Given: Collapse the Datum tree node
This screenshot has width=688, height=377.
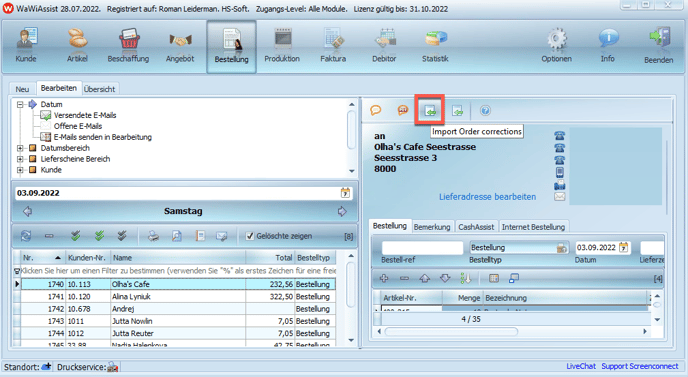Looking at the screenshot, I should [x=20, y=104].
